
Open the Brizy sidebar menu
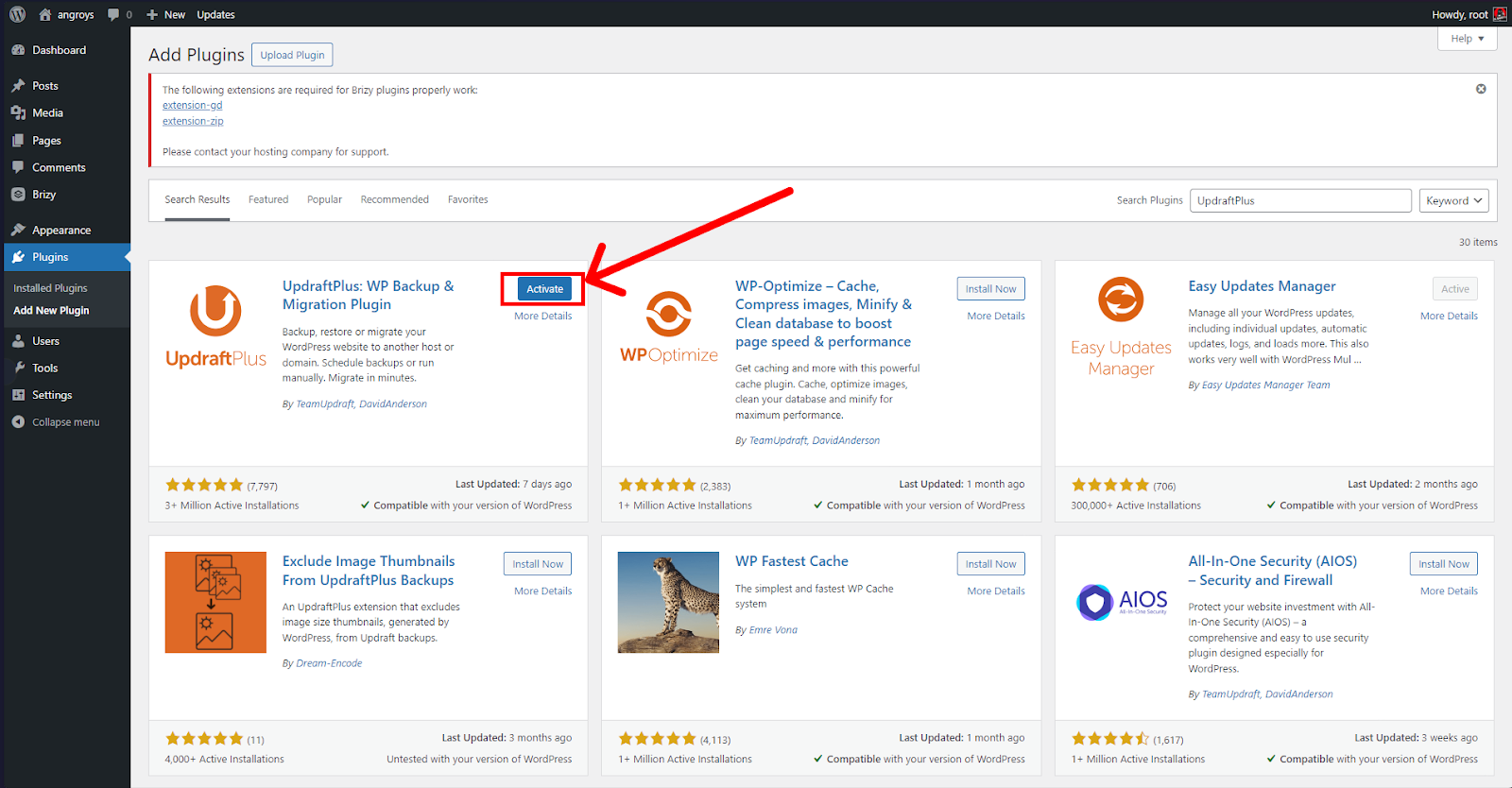(x=43, y=195)
